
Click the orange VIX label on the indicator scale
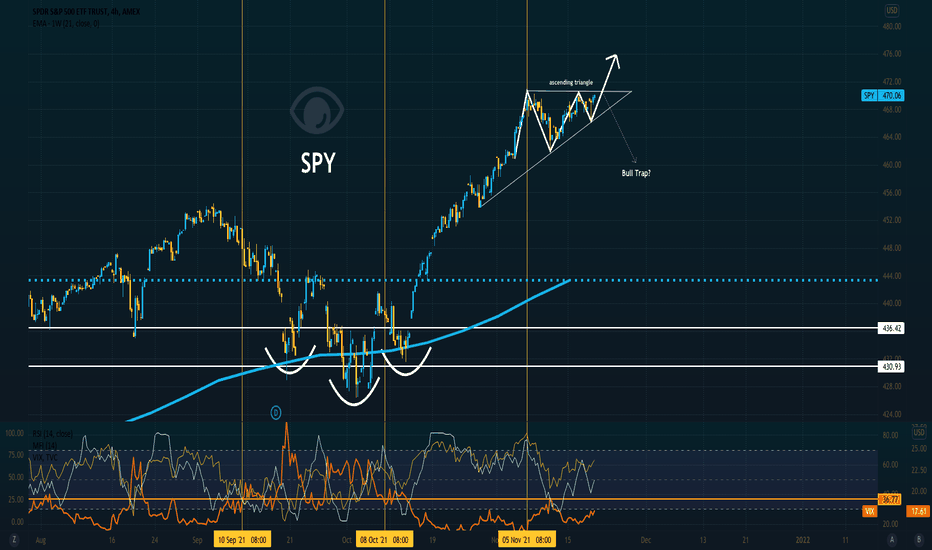pos(870,511)
